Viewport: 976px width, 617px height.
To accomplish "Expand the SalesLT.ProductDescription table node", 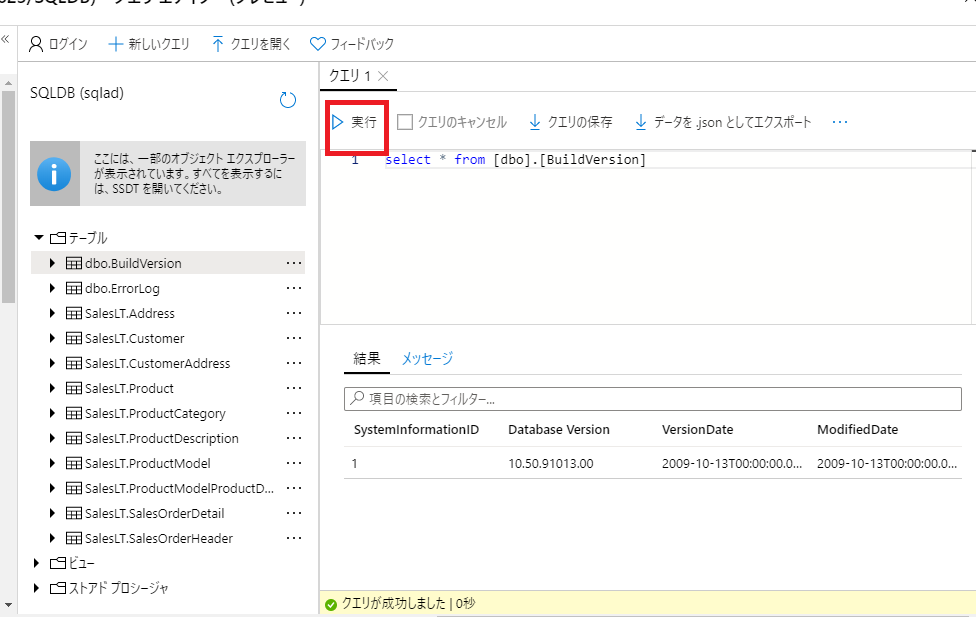I will click(52, 438).
